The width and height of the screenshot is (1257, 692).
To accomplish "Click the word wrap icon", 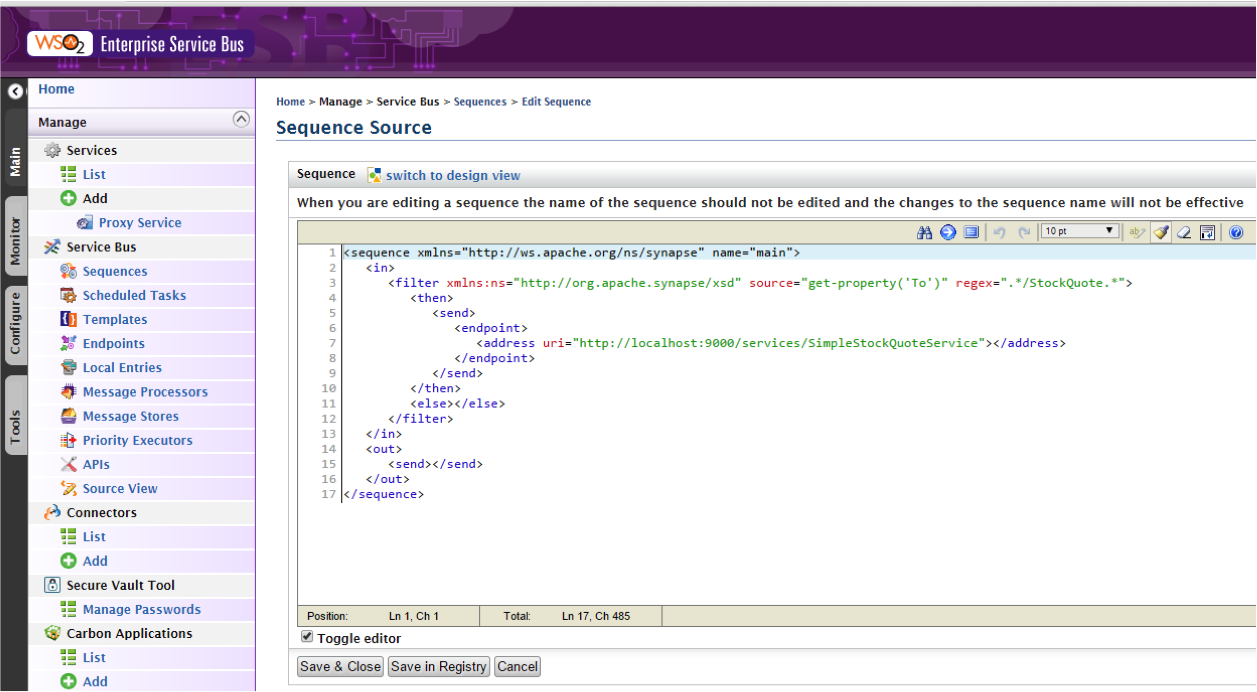I will (1207, 232).
